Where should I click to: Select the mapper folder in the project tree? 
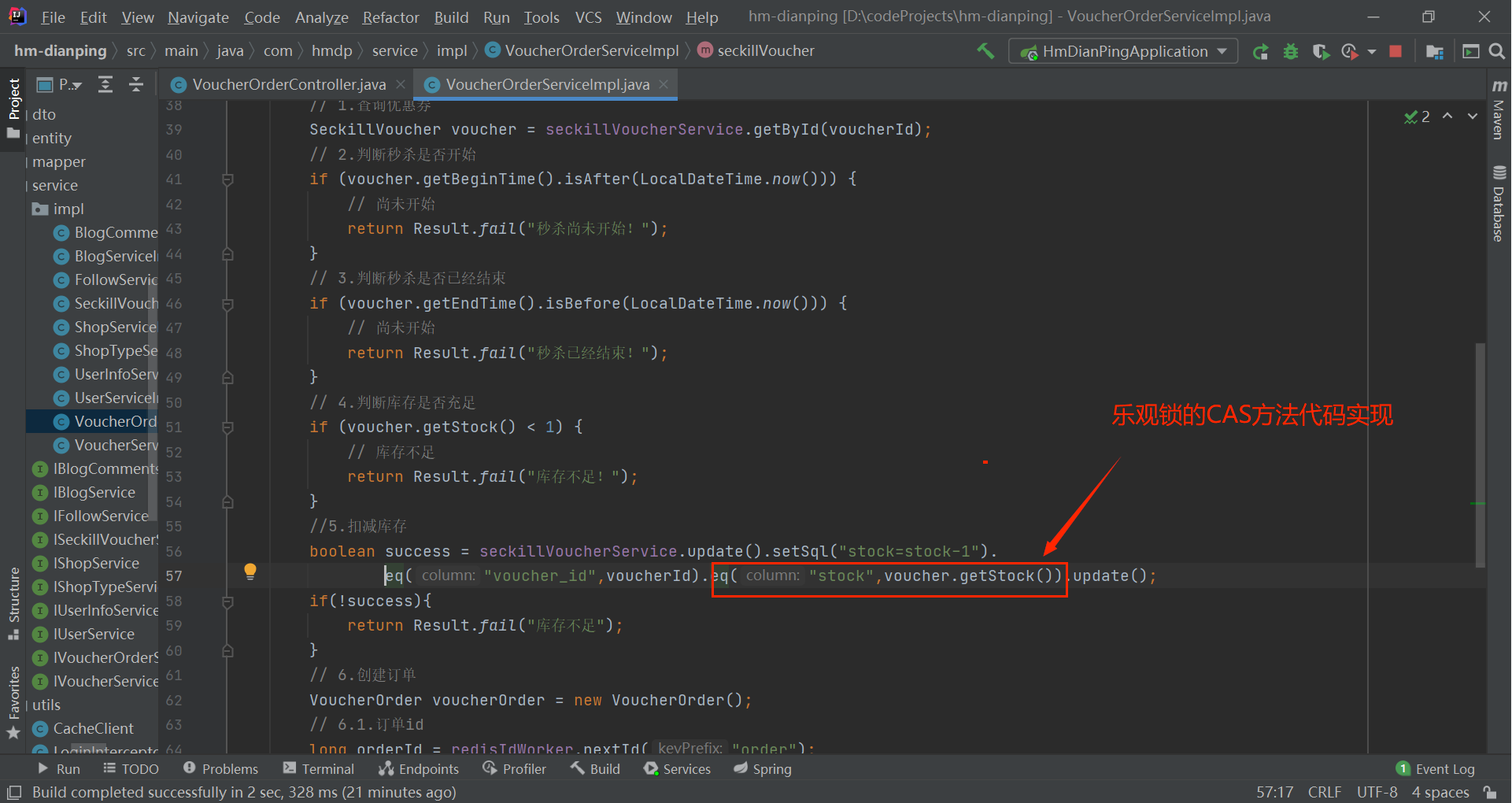point(58,161)
